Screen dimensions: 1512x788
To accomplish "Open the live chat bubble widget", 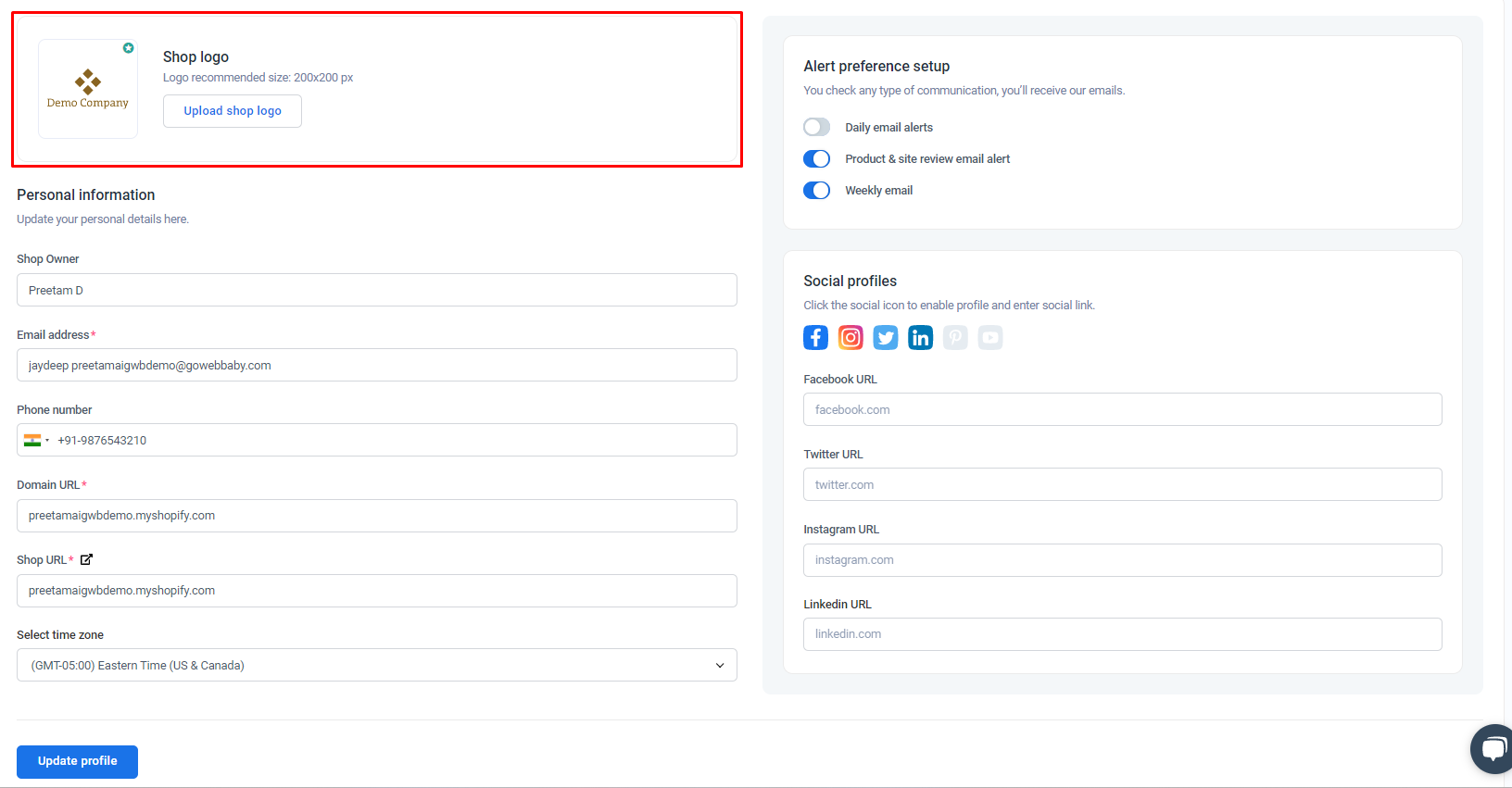I will point(1493,748).
